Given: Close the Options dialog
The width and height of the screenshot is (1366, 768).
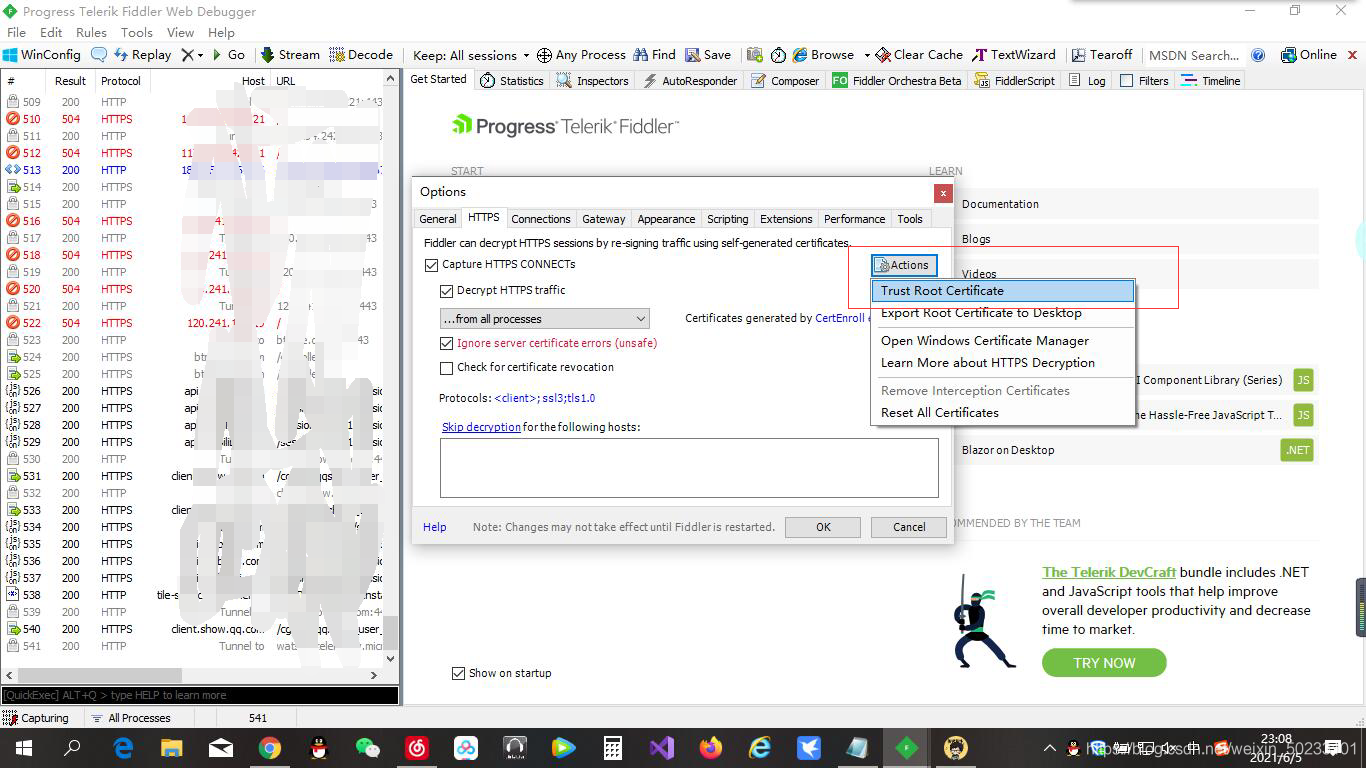Looking at the screenshot, I should coord(942,193).
